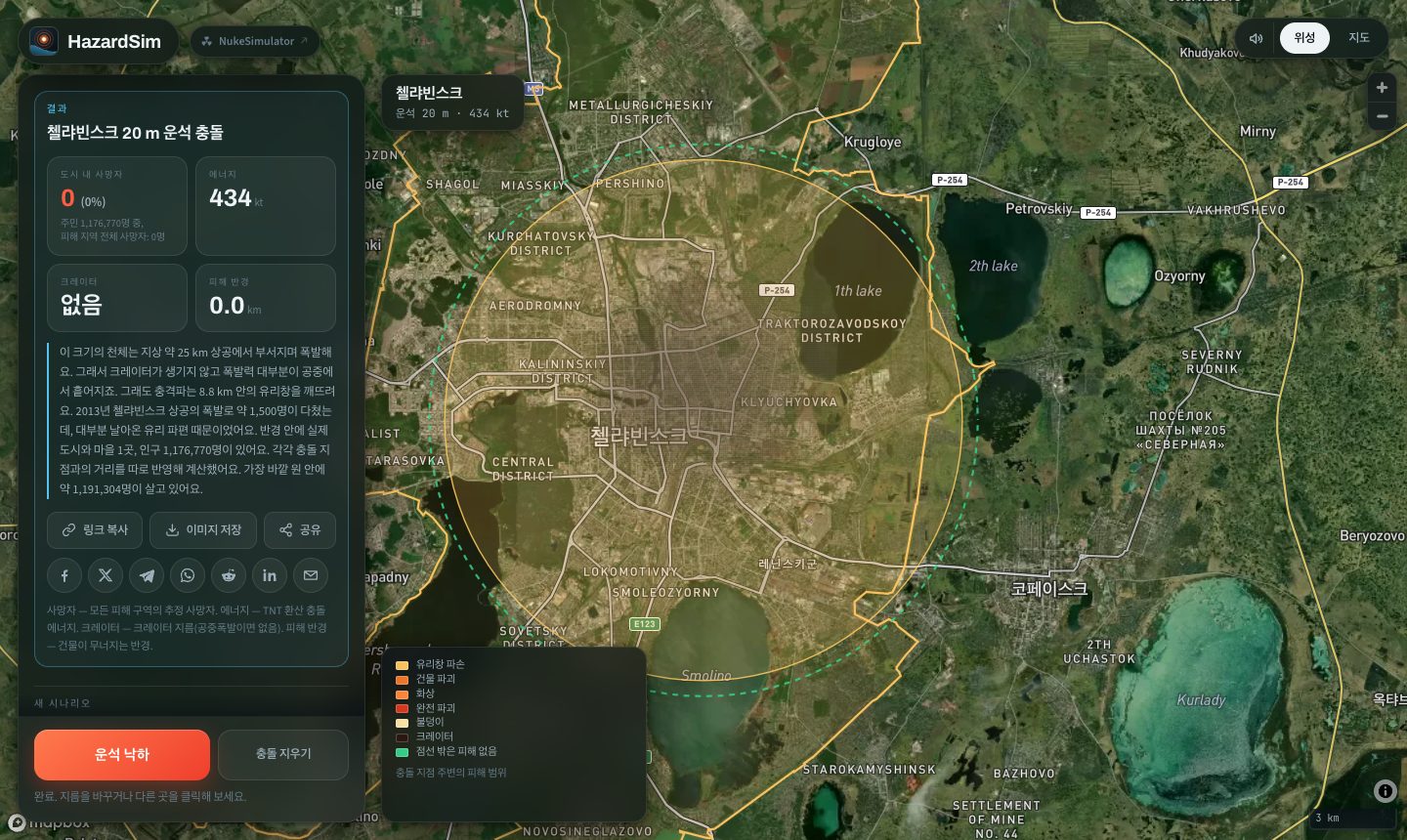Share to LinkedIn

270,575
